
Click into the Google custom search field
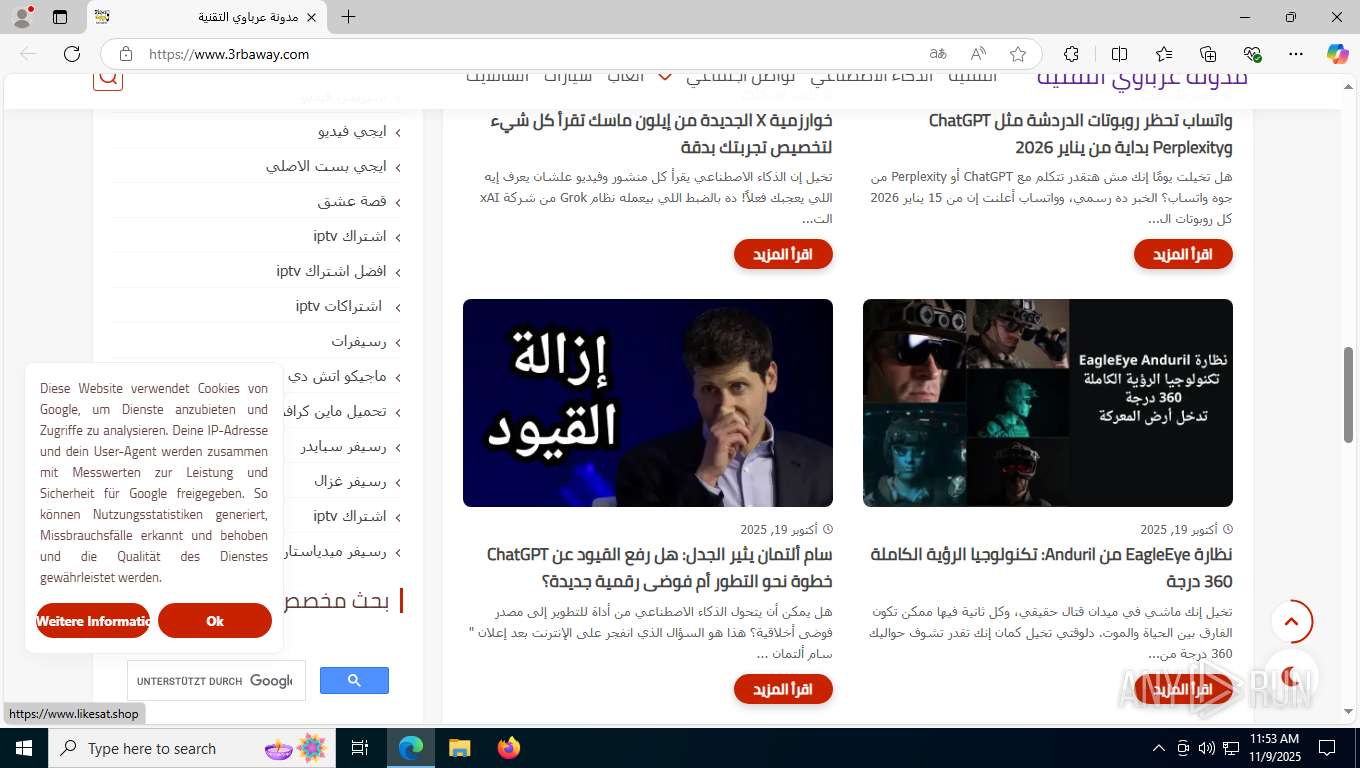pos(216,681)
